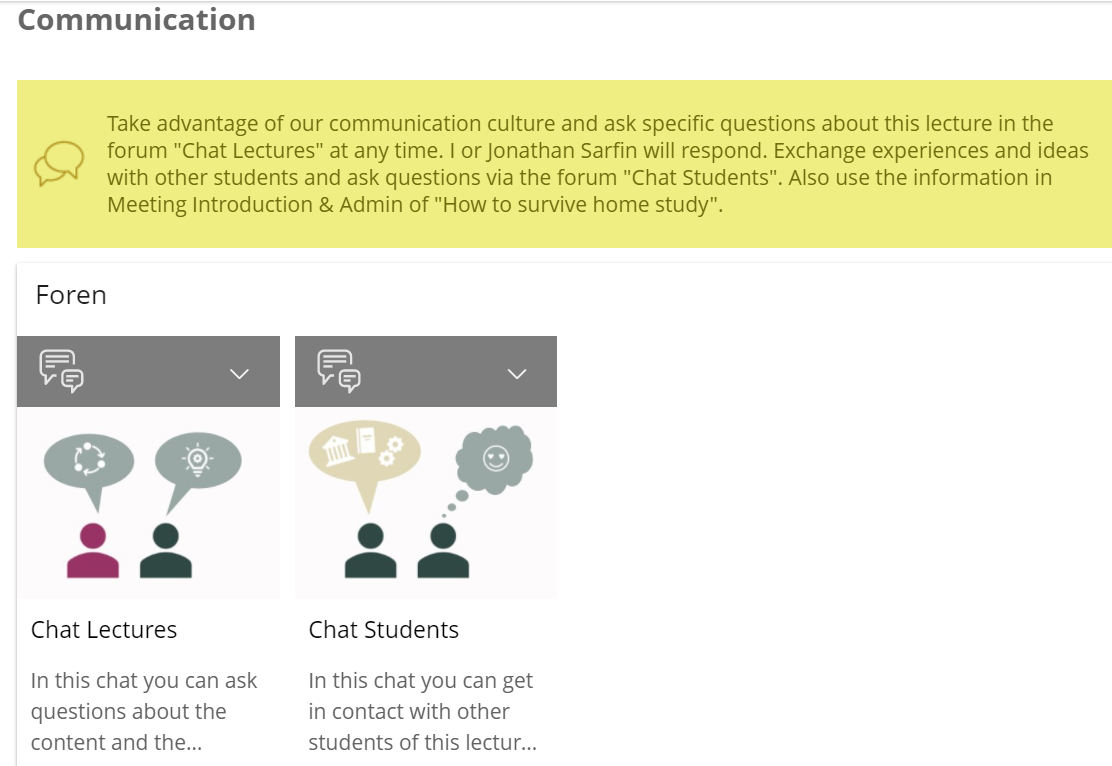The width and height of the screenshot is (1112, 766).
Task: Open the Chat Students card dropdown chevron
Action: (x=517, y=373)
